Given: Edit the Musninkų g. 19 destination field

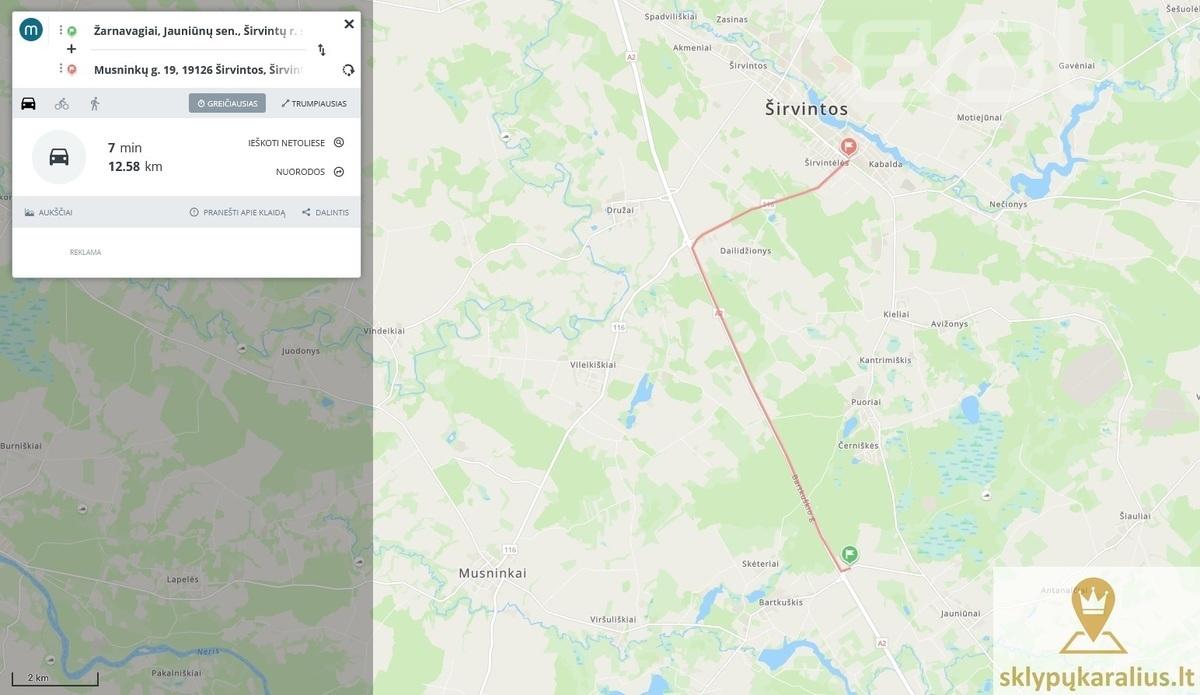Looking at the screenshot, I should click(198, 70).
